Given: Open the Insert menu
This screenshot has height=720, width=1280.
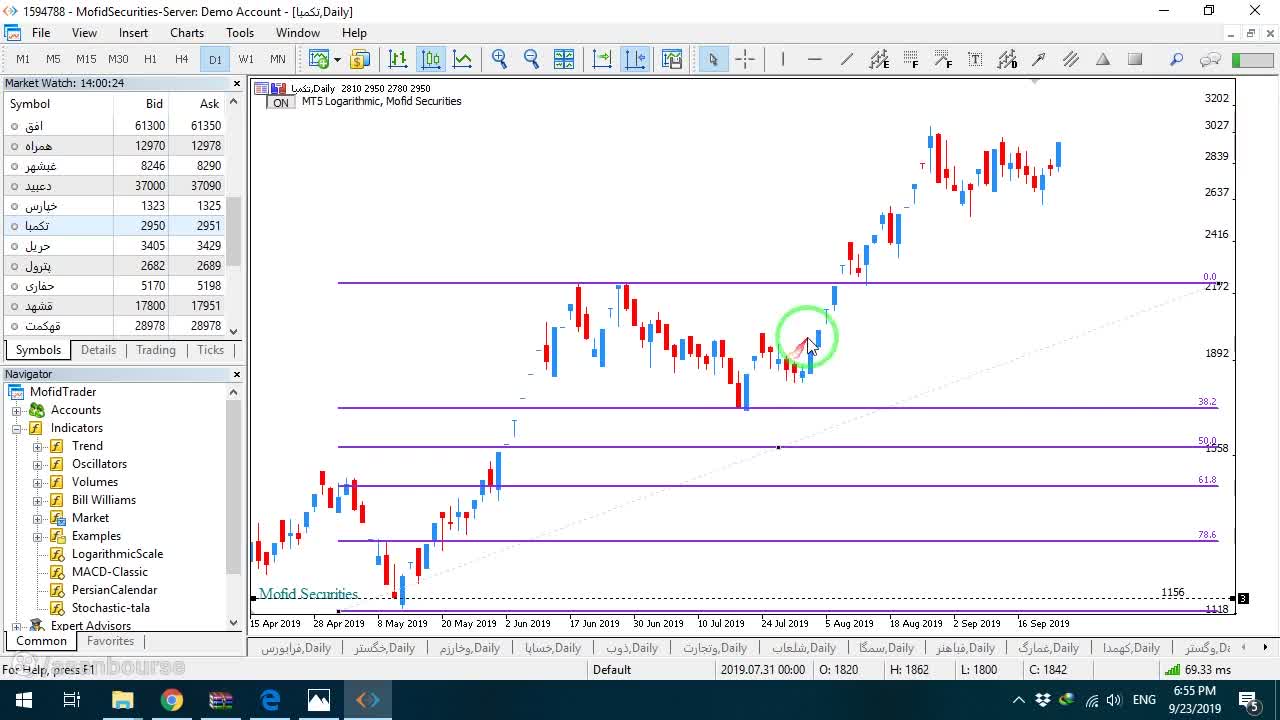Looking at the screenshot, I should 133,33.
